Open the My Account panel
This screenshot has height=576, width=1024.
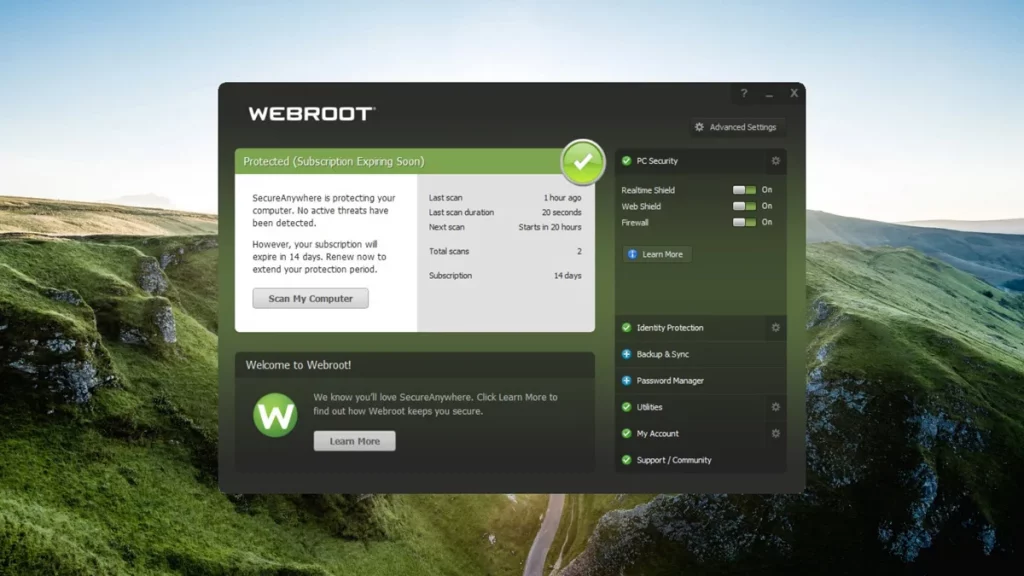(657, 434)
